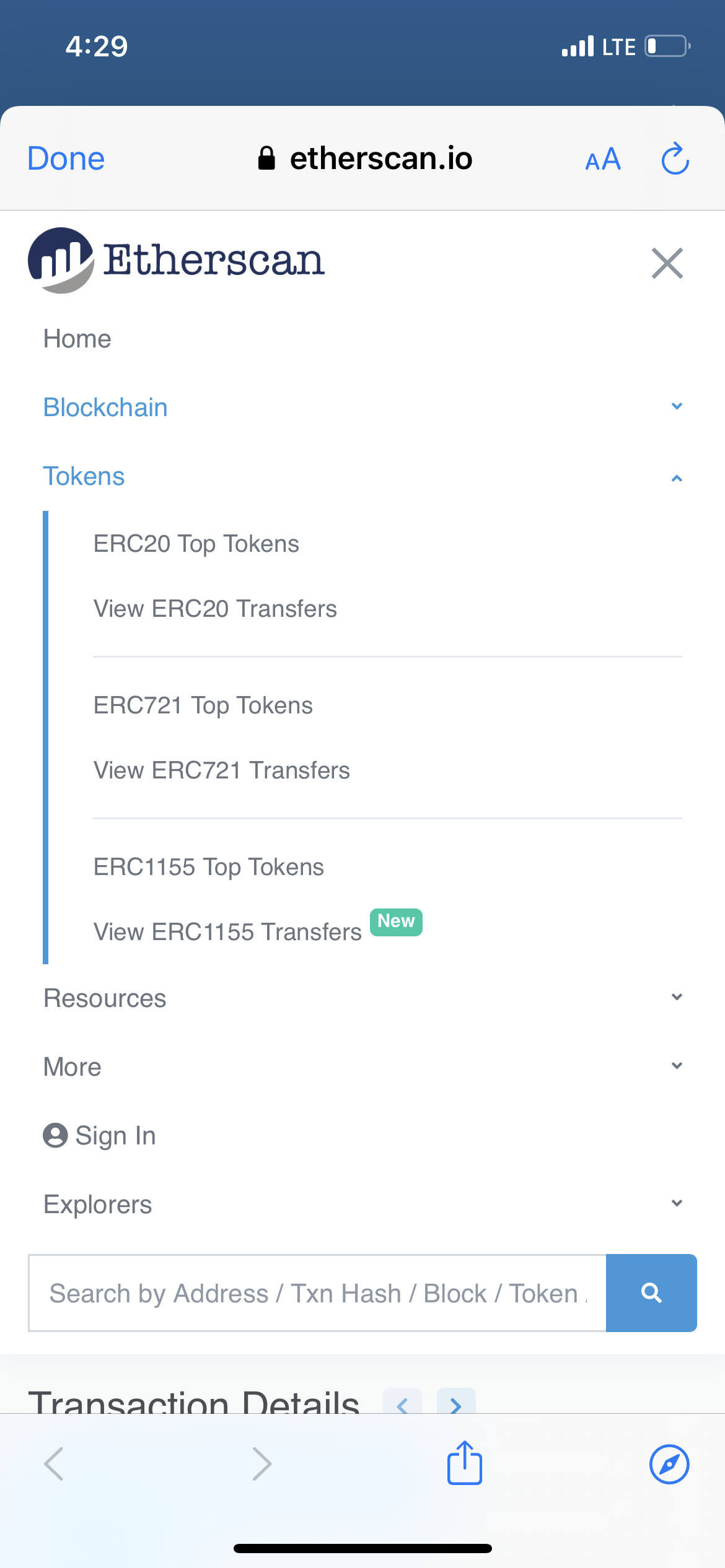Tap the search input field

[x=310, y=1294]
